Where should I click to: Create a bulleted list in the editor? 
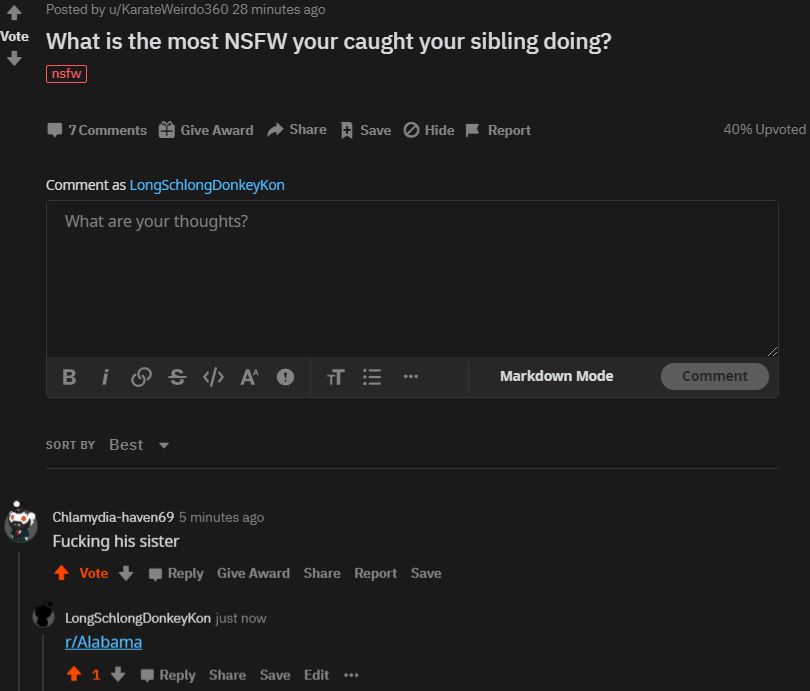pos(372,377)
